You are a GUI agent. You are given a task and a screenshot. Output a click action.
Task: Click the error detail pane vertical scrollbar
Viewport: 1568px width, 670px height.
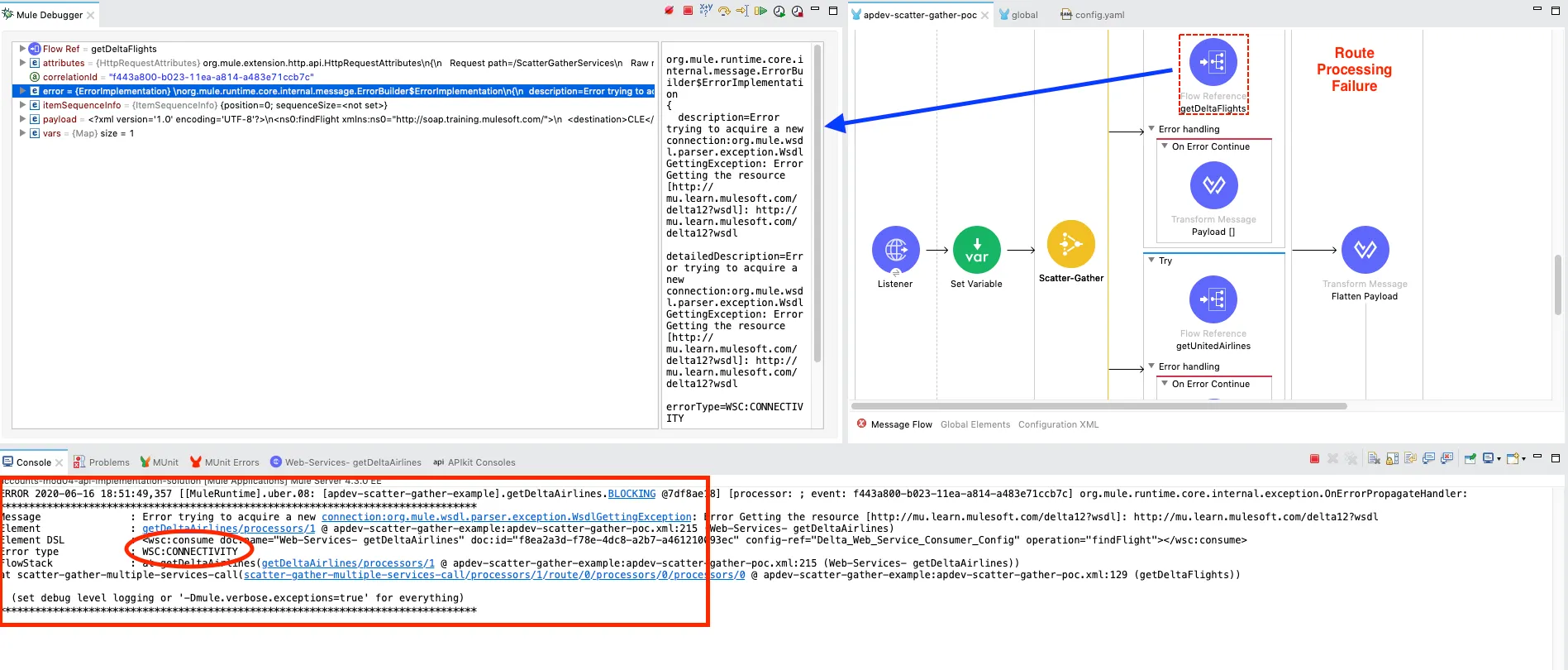(x=817, y=203)
